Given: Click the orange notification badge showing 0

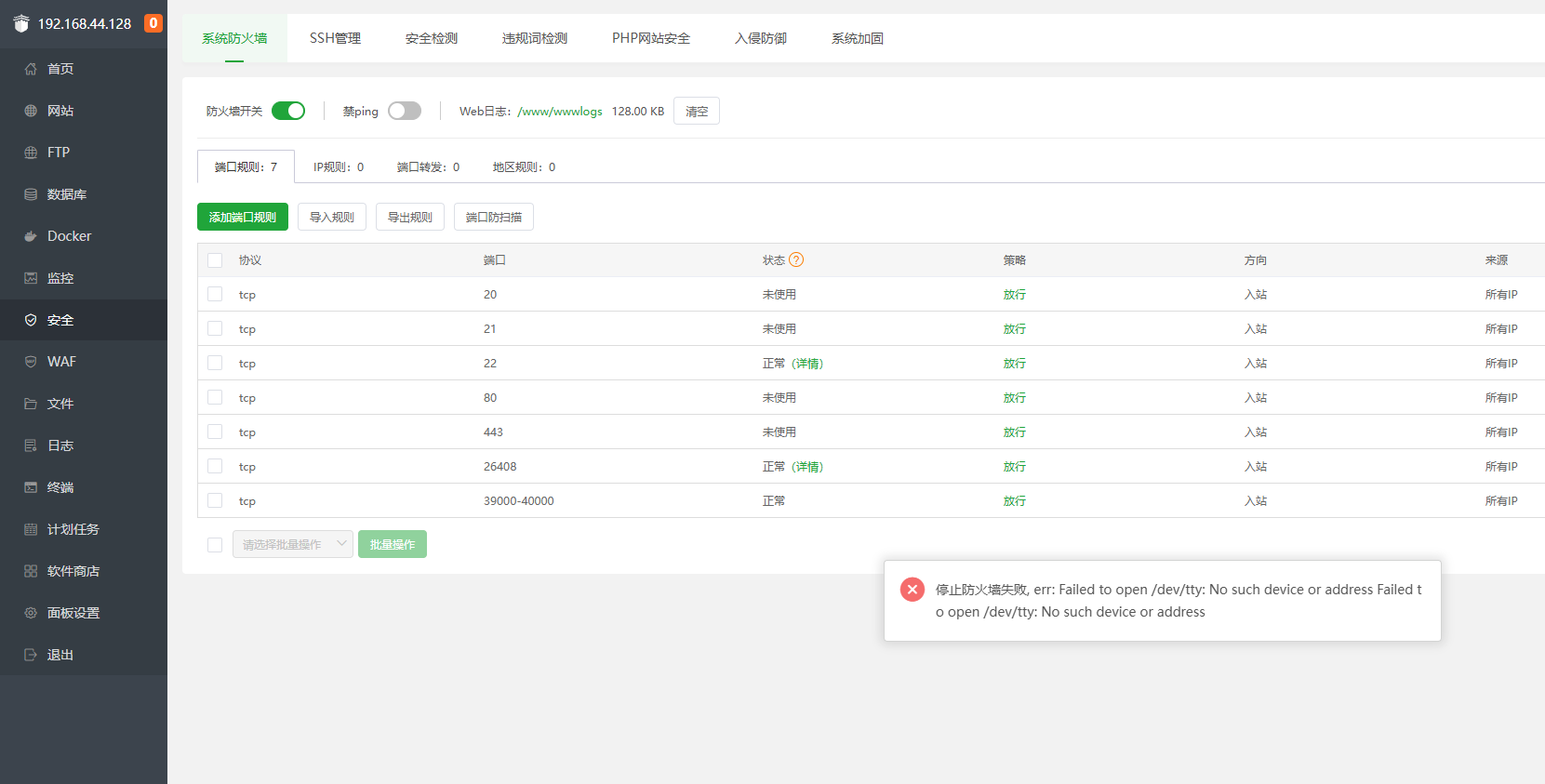Looking at the screenshot, I should tap(153, 23).
